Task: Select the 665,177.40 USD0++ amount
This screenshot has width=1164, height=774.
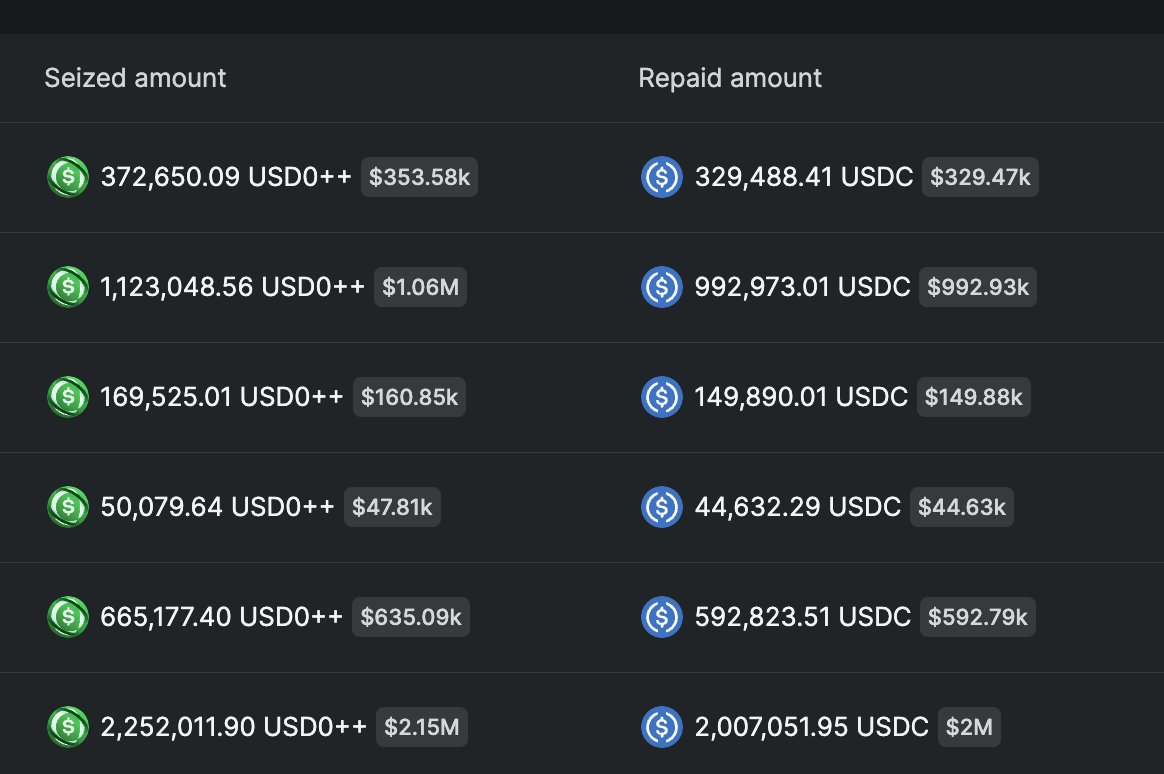Action: [221, 617]
